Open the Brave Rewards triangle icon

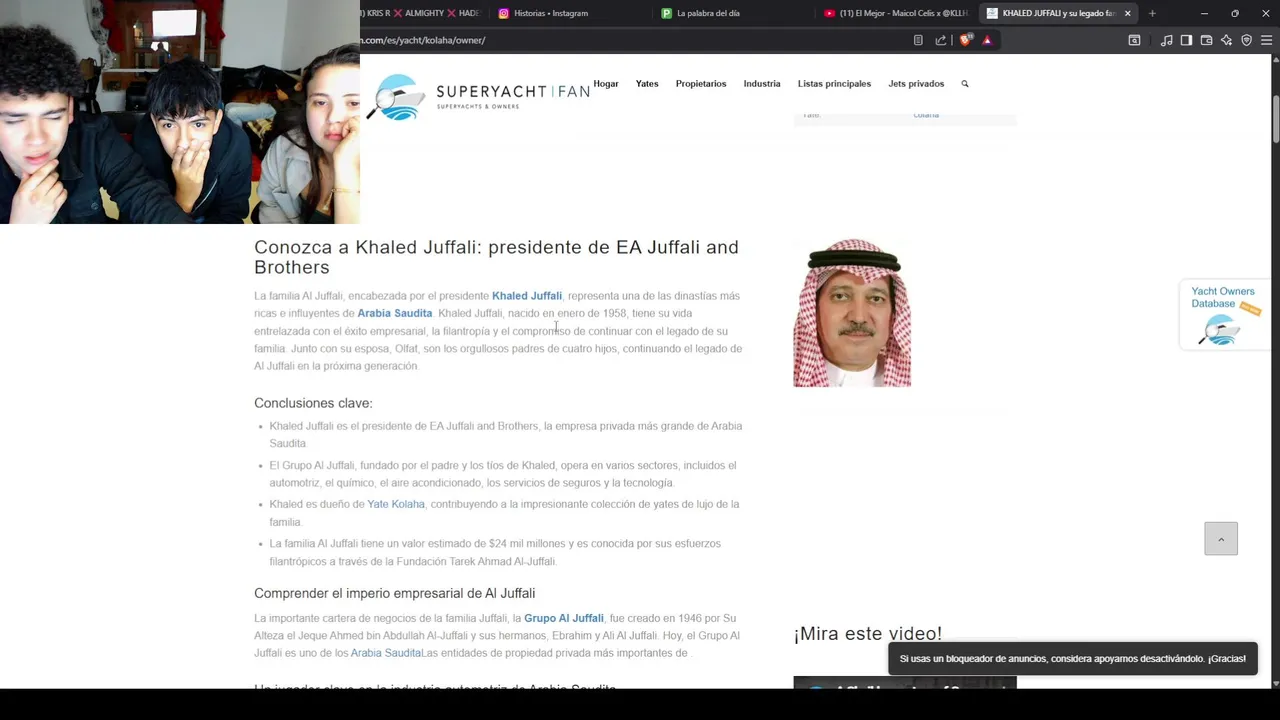[x=987, y=40]
